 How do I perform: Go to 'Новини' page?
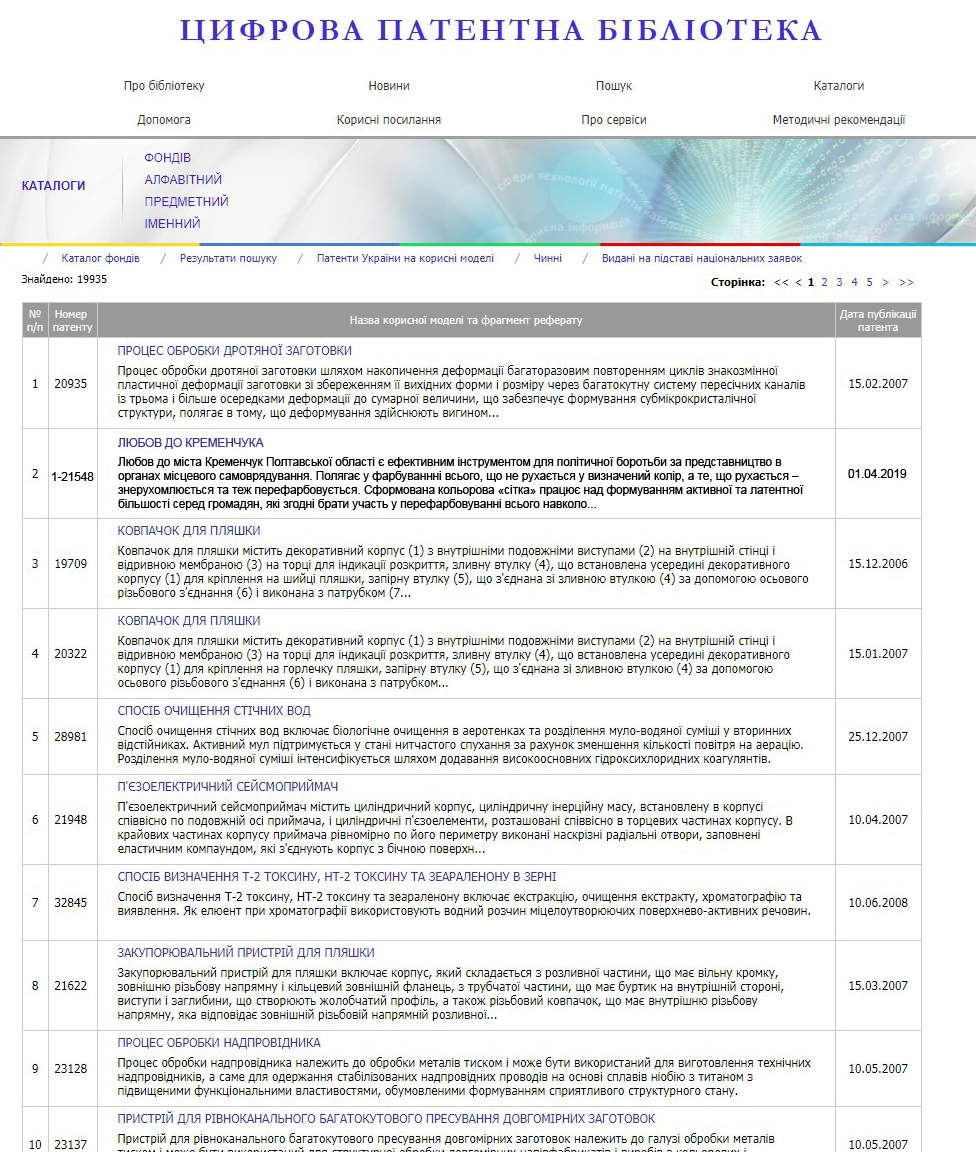[388, 86]
